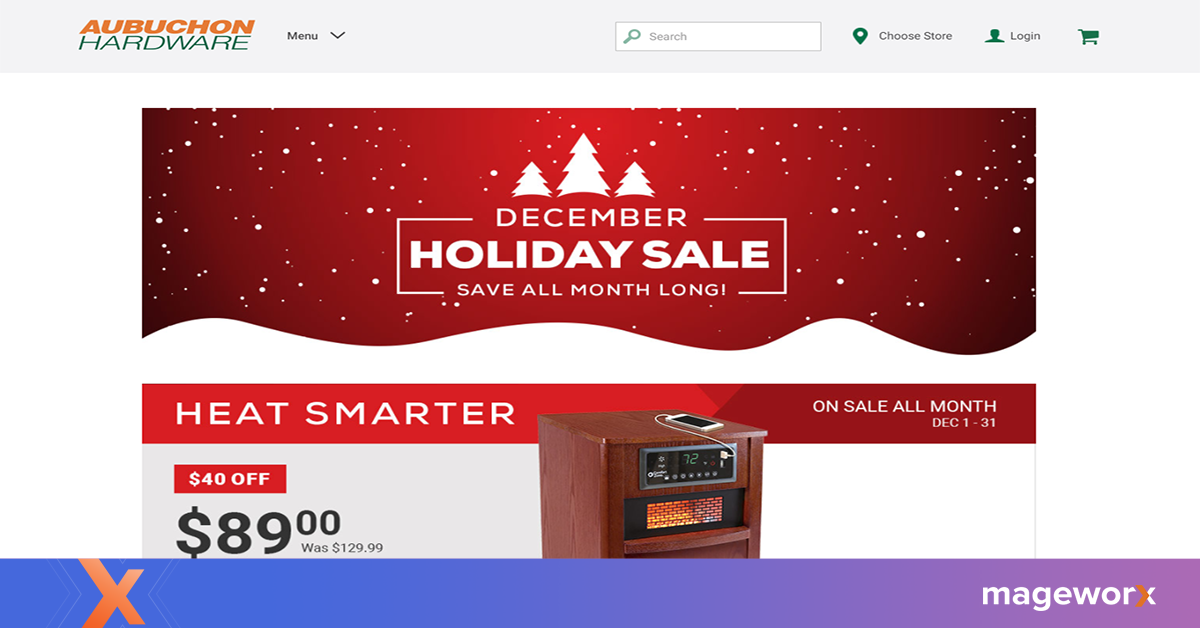Viewport: 1200px width, 628px height.
Task: Click the magnifying glass search icon
Action: pyautogui.click(x=632, y=36)
